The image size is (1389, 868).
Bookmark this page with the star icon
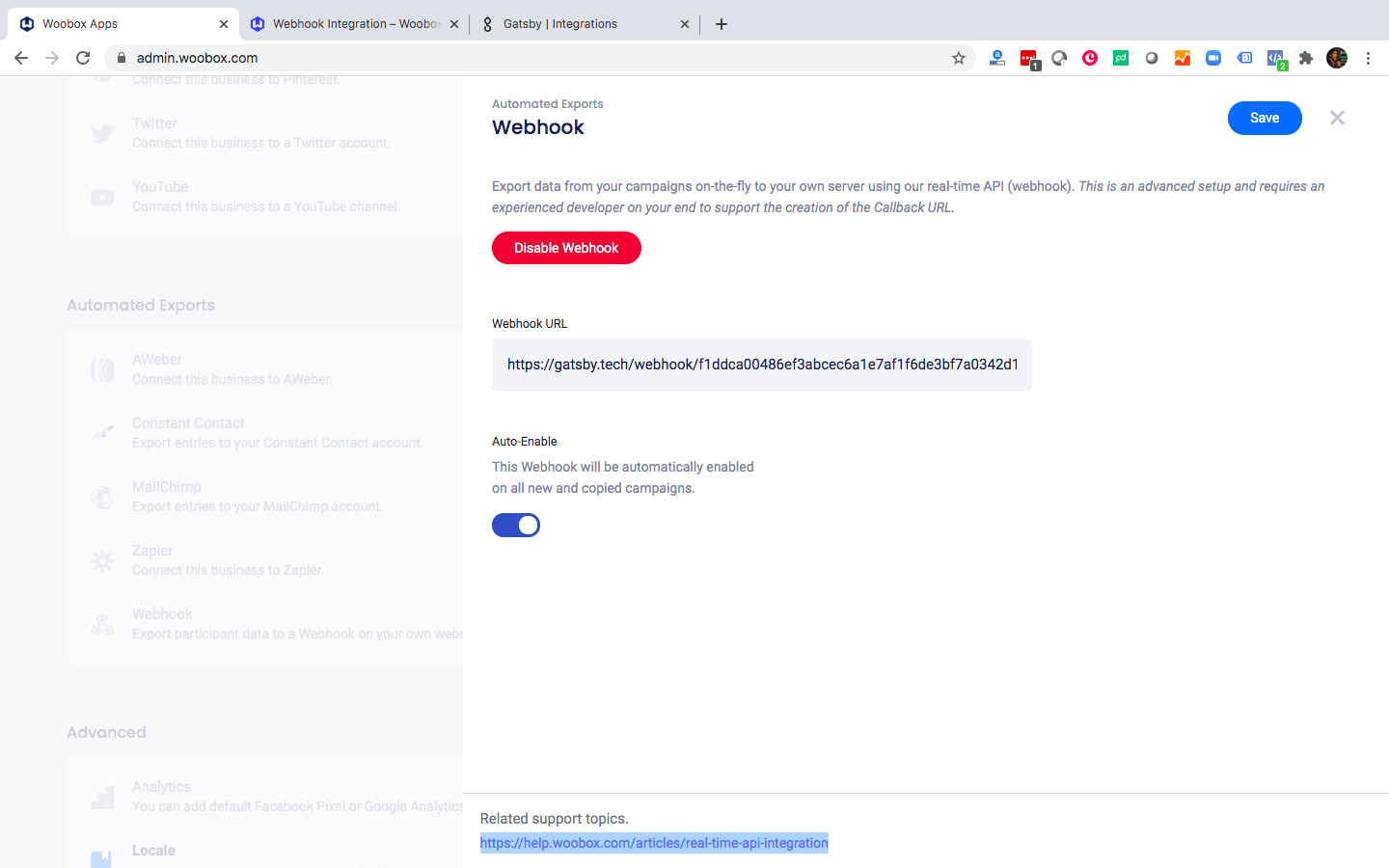(x=959, y=58)
